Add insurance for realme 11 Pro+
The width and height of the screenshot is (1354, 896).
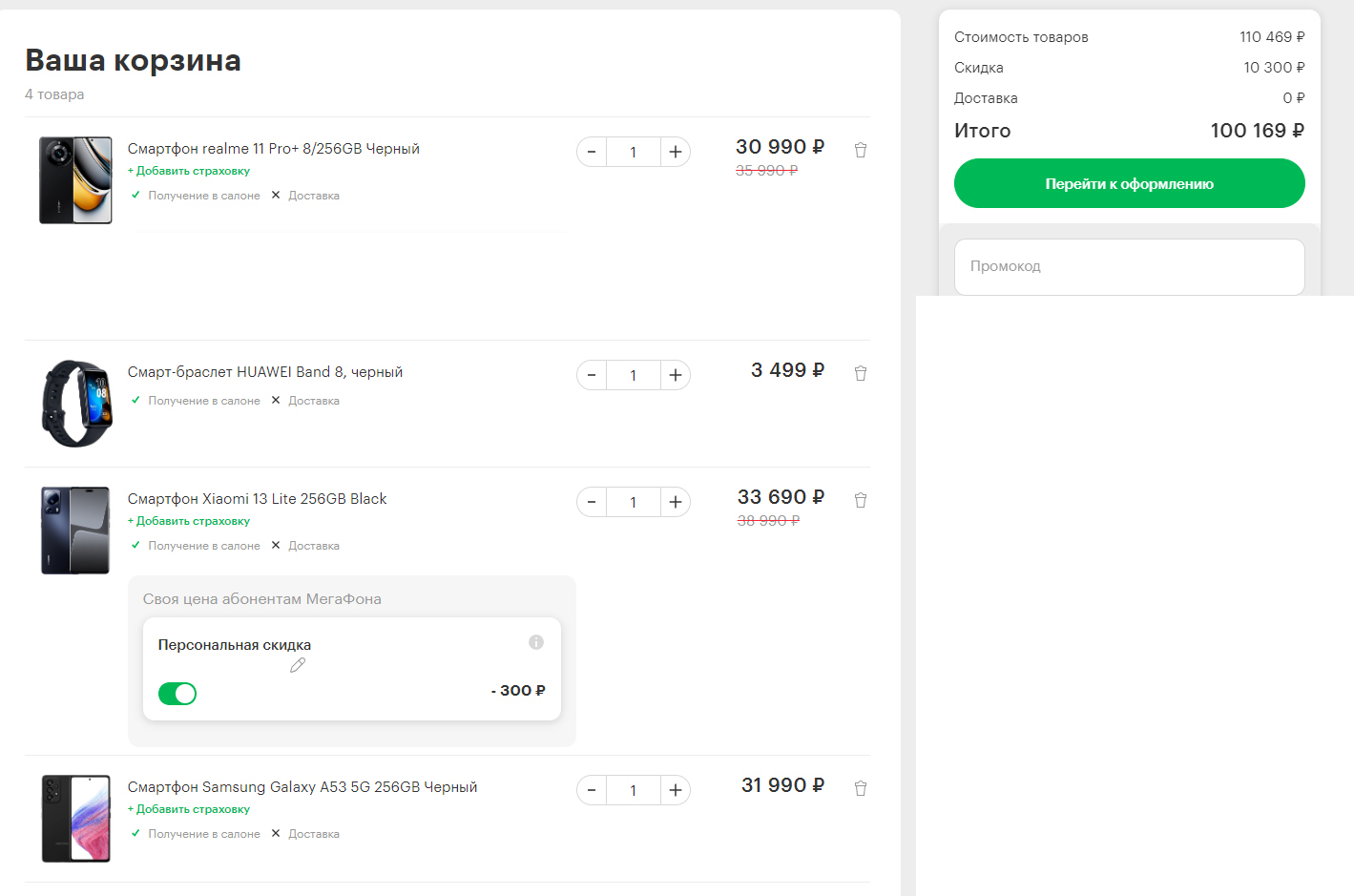pos(189,171)
